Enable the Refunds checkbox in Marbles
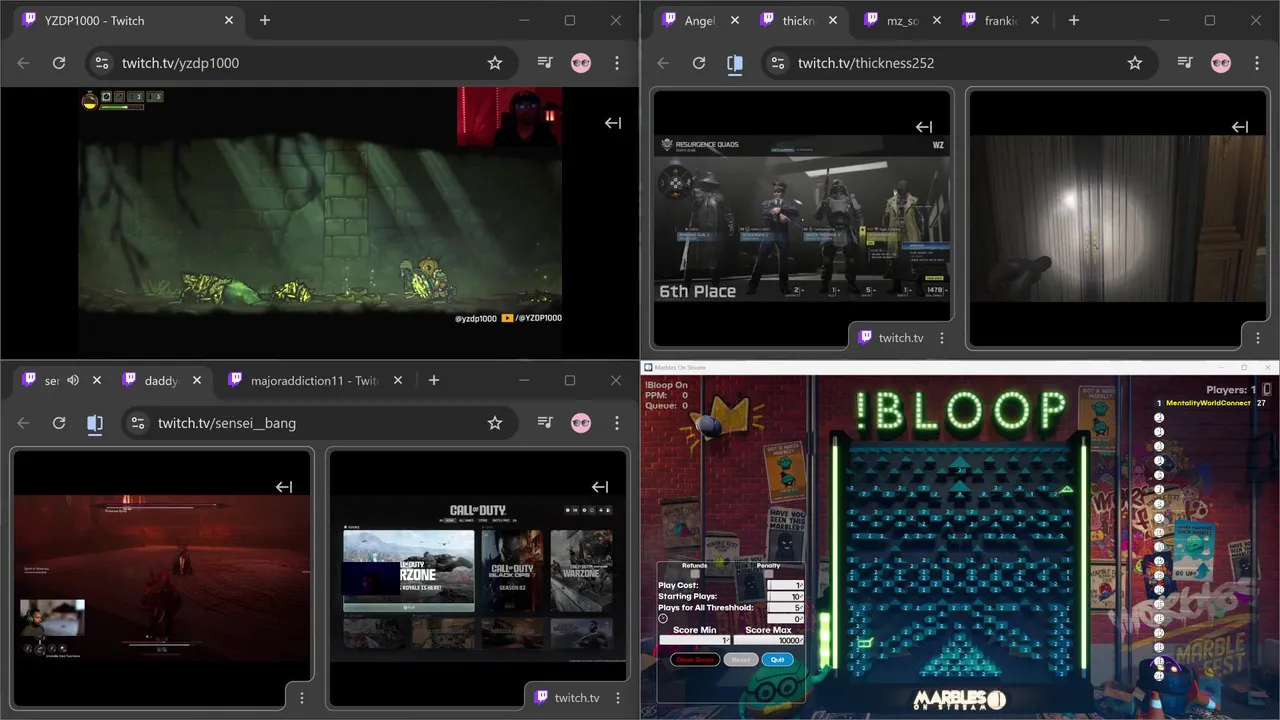Screen dimensions: 1280x720 (695, 574)
